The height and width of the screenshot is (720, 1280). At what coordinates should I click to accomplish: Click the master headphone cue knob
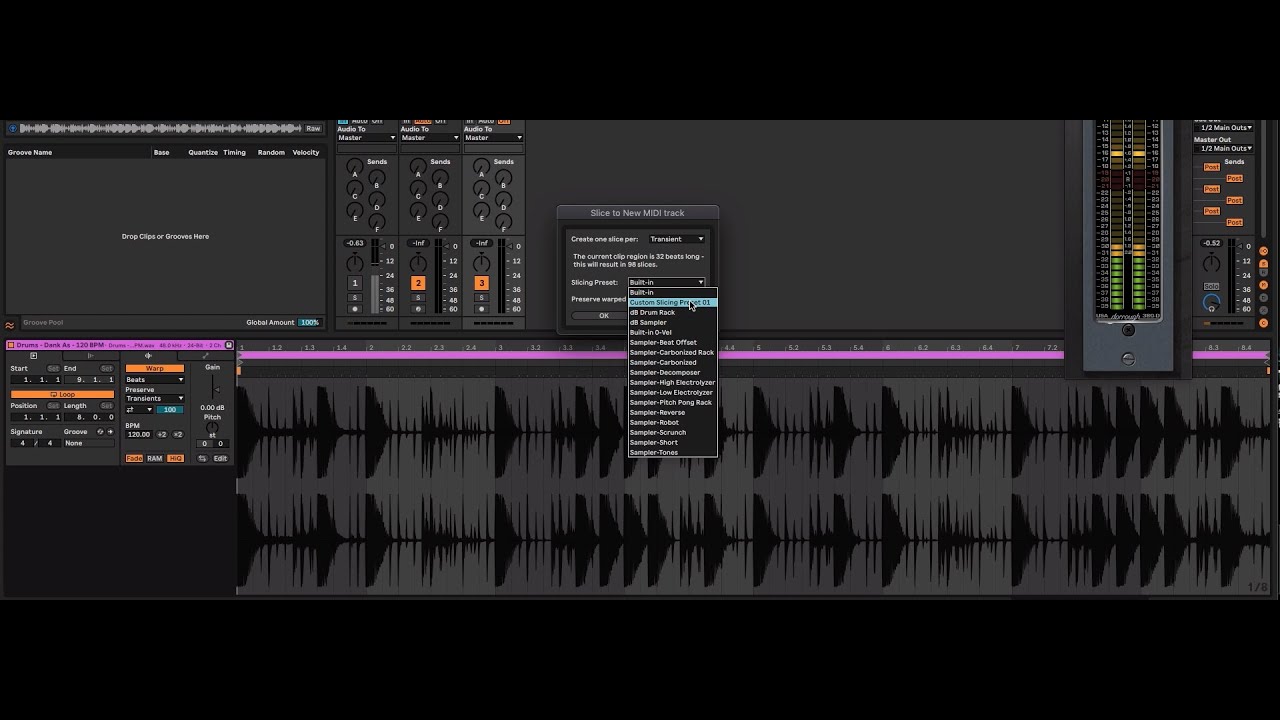point(1211,302)
